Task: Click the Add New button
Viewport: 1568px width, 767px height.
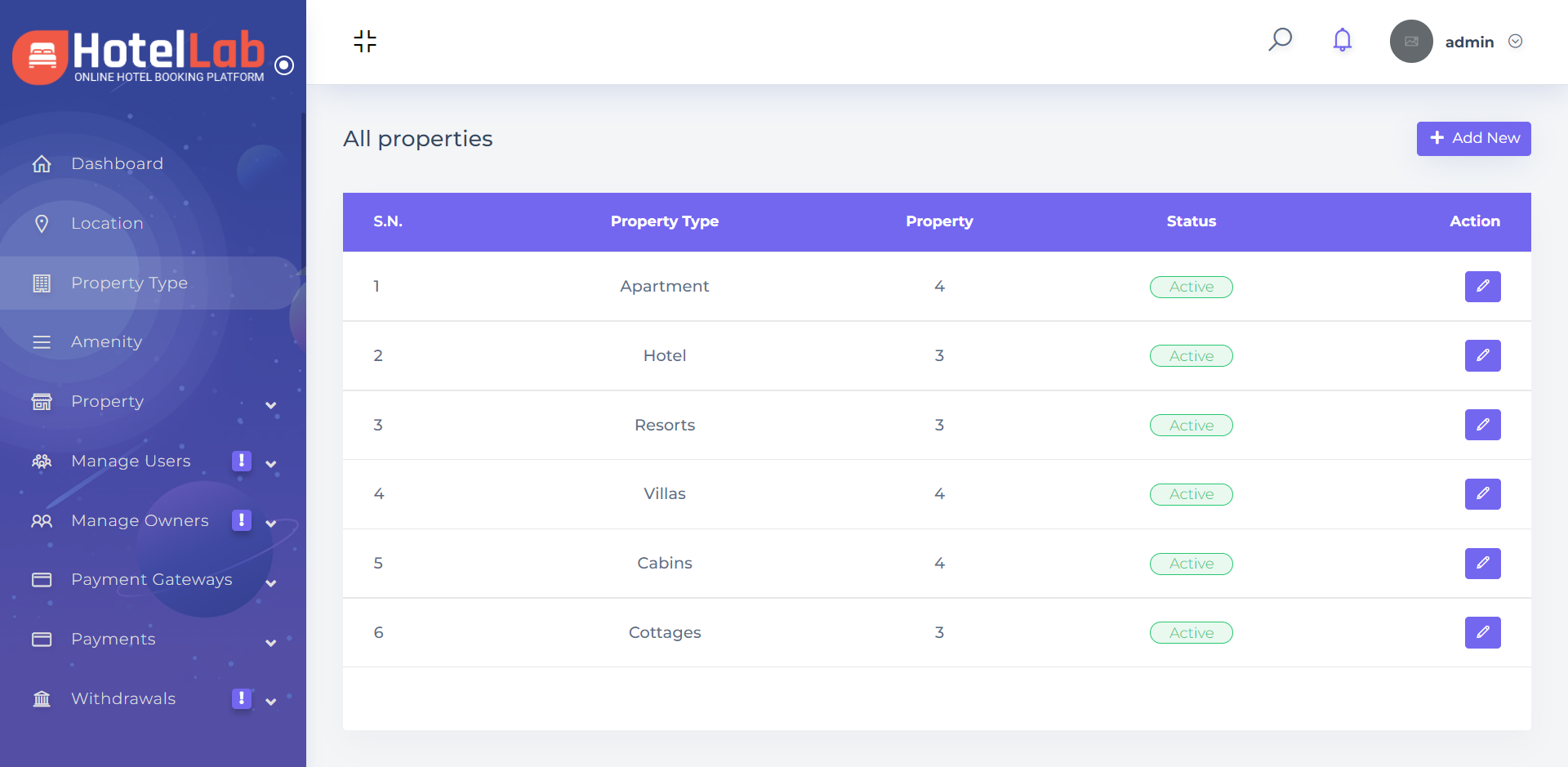Action: (1473, 139)
